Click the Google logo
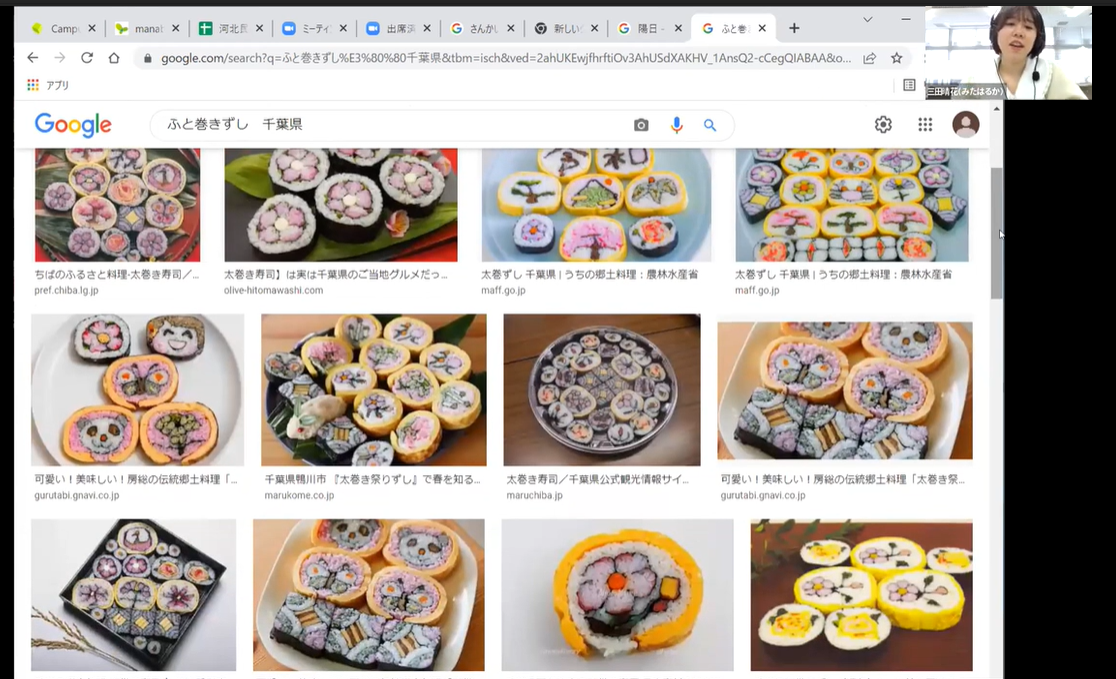This screenshot has width=1116, height=679. (73, 125)
